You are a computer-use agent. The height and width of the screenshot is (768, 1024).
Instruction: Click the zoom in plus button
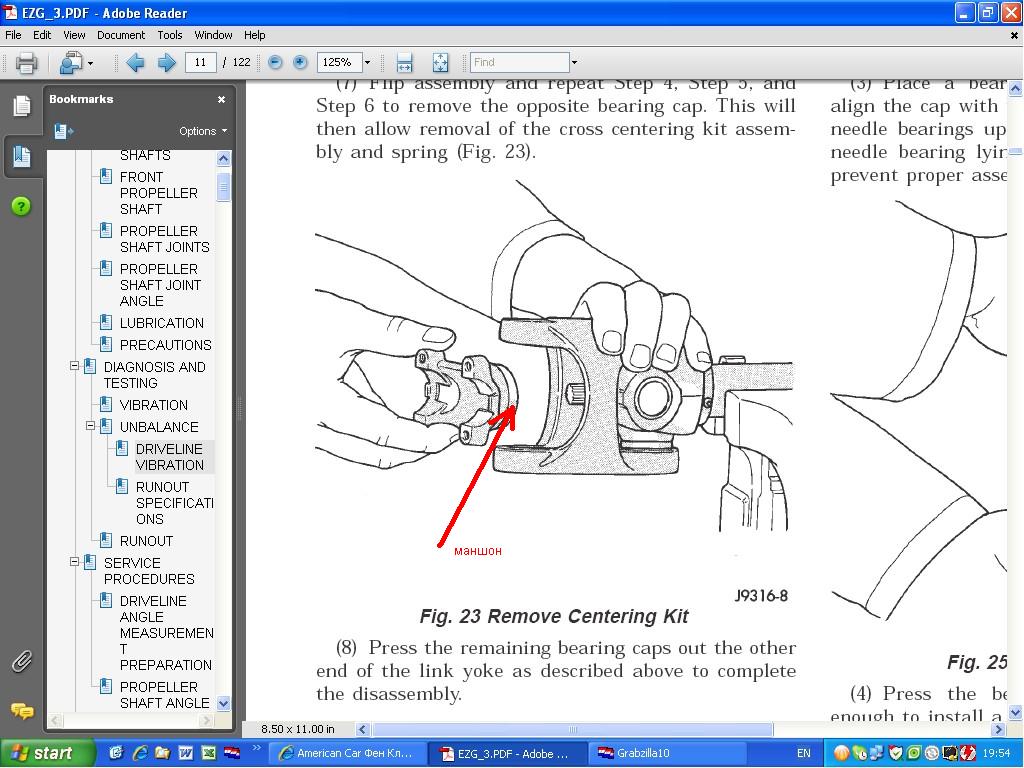pos(300,63)
